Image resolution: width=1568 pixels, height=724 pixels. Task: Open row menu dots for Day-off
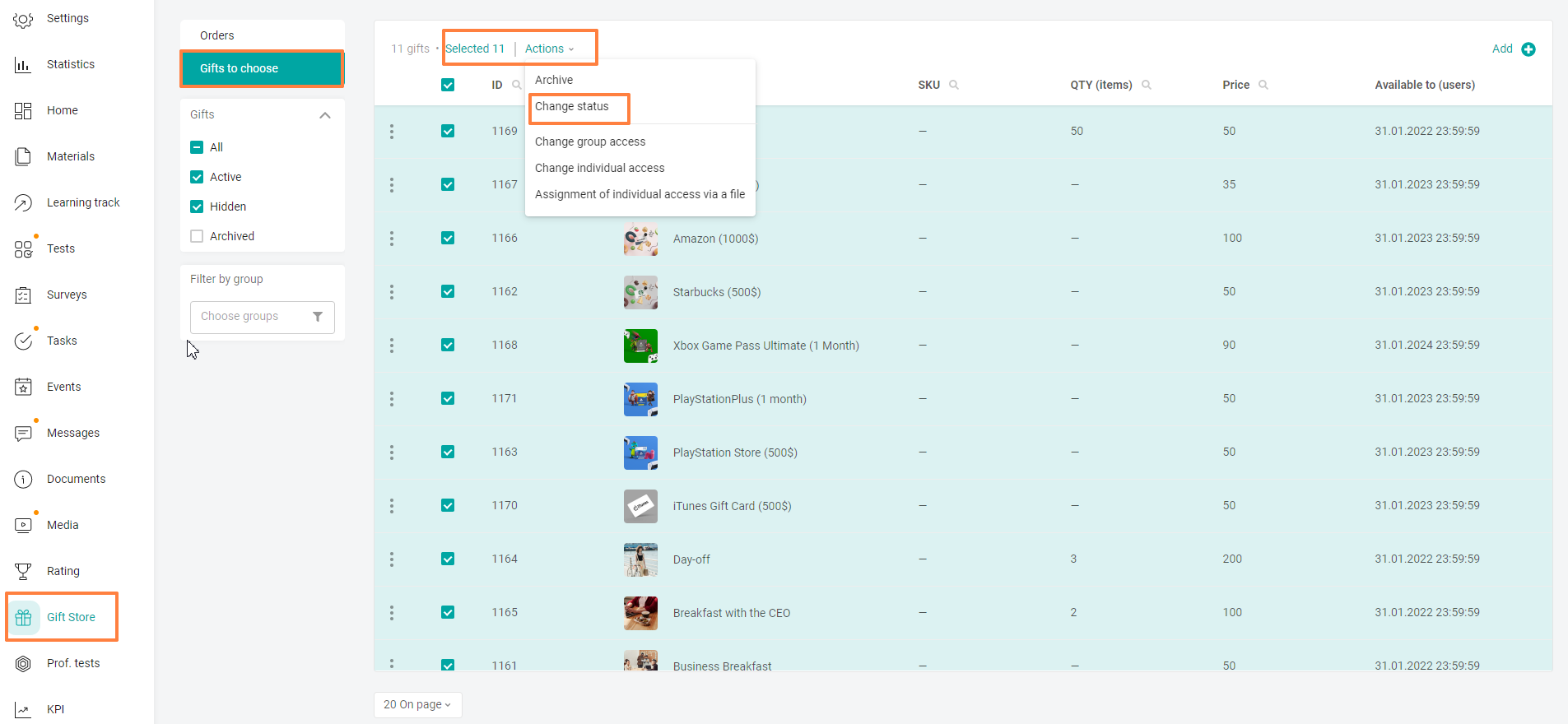point(392,559)
